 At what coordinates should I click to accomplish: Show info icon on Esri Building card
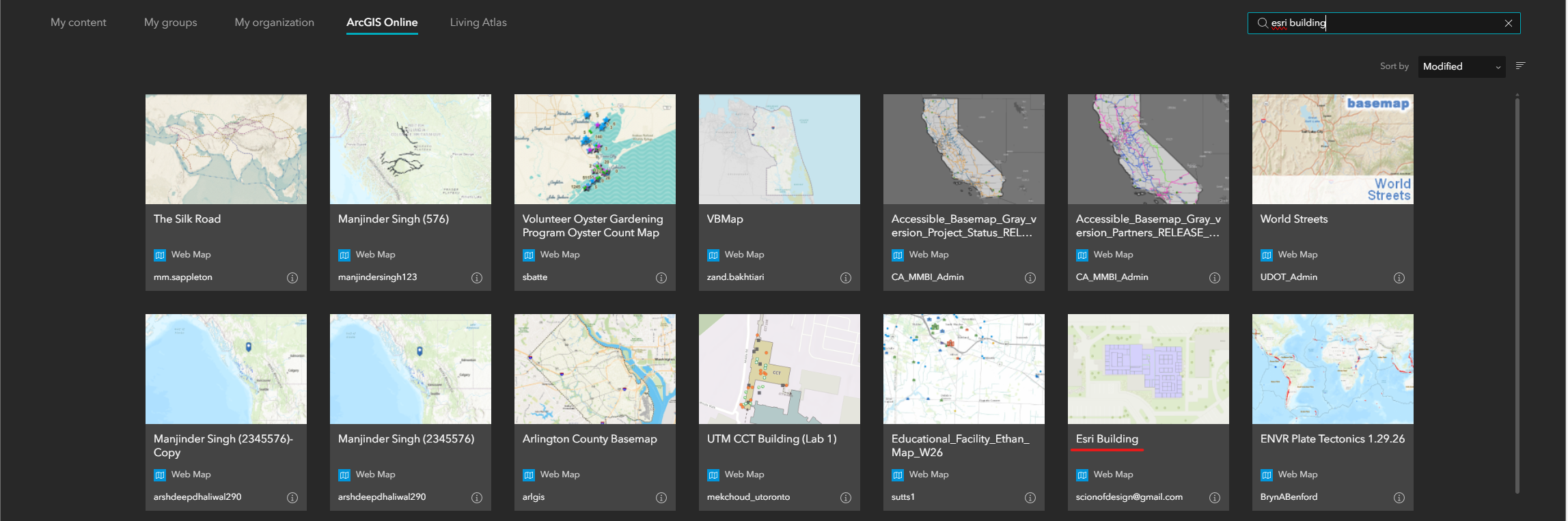click(x=1215, y=498)
